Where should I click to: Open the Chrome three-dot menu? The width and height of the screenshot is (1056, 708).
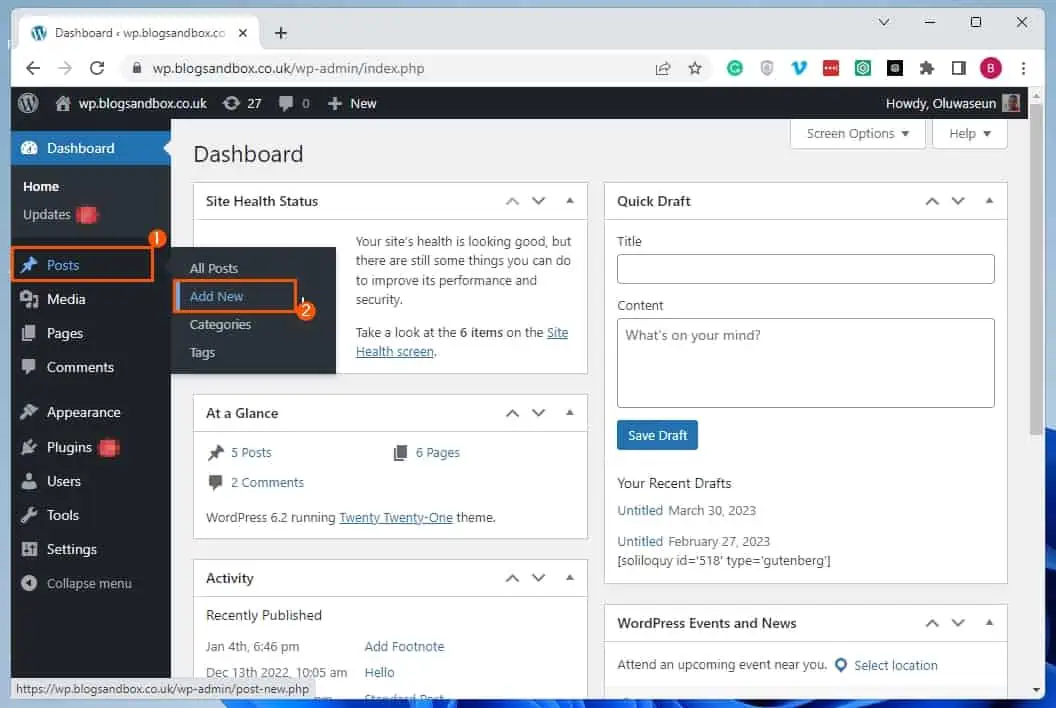click(1023, 68)
